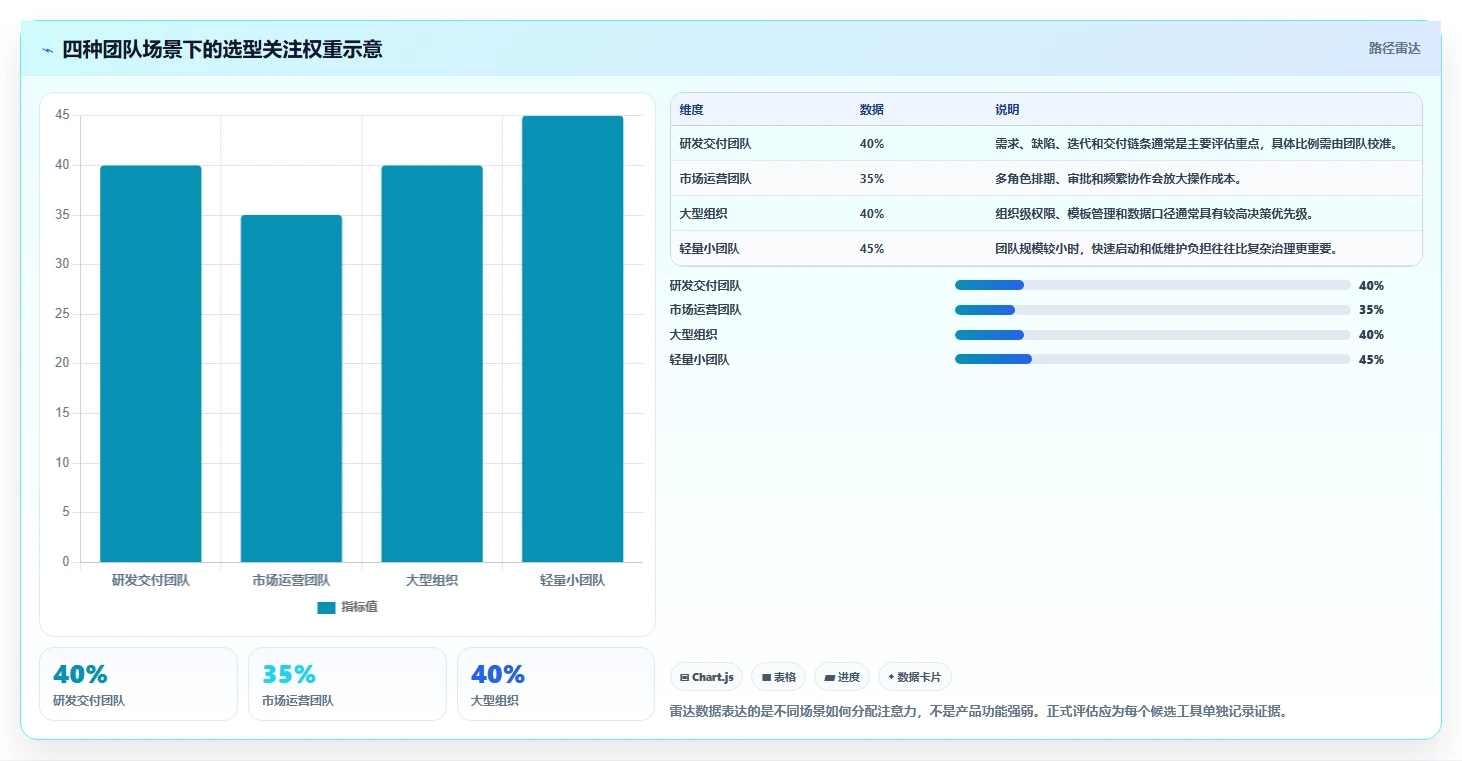1462x761 pixels.
Task: Click the 市场运营团队 progress bar
Action: 1152,310
